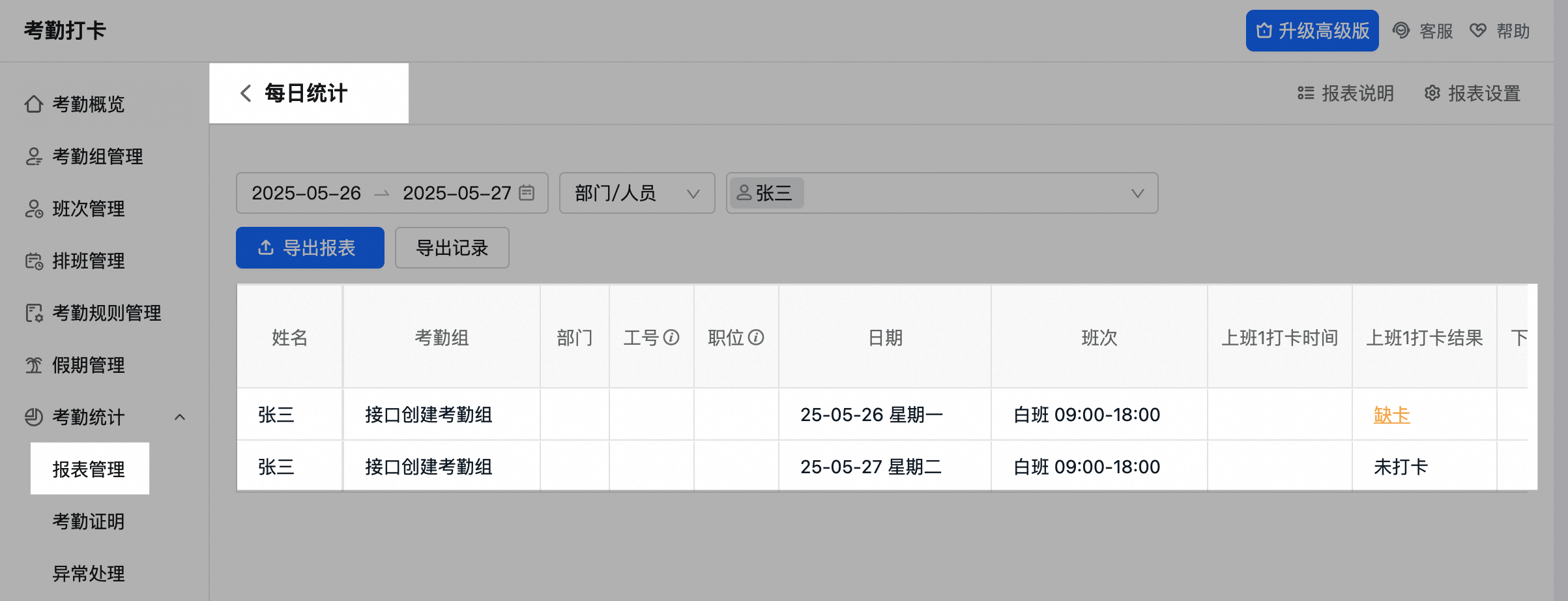Go to 考勤组管理 menu
Image resolution: width=1568 pixels, height=601 pixels.
click(97, 156)
